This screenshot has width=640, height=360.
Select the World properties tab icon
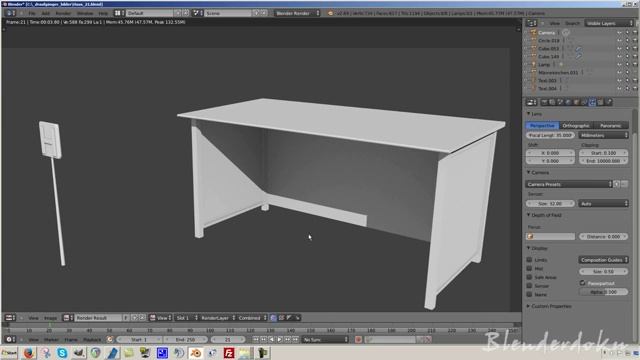(x=569, y=102)
